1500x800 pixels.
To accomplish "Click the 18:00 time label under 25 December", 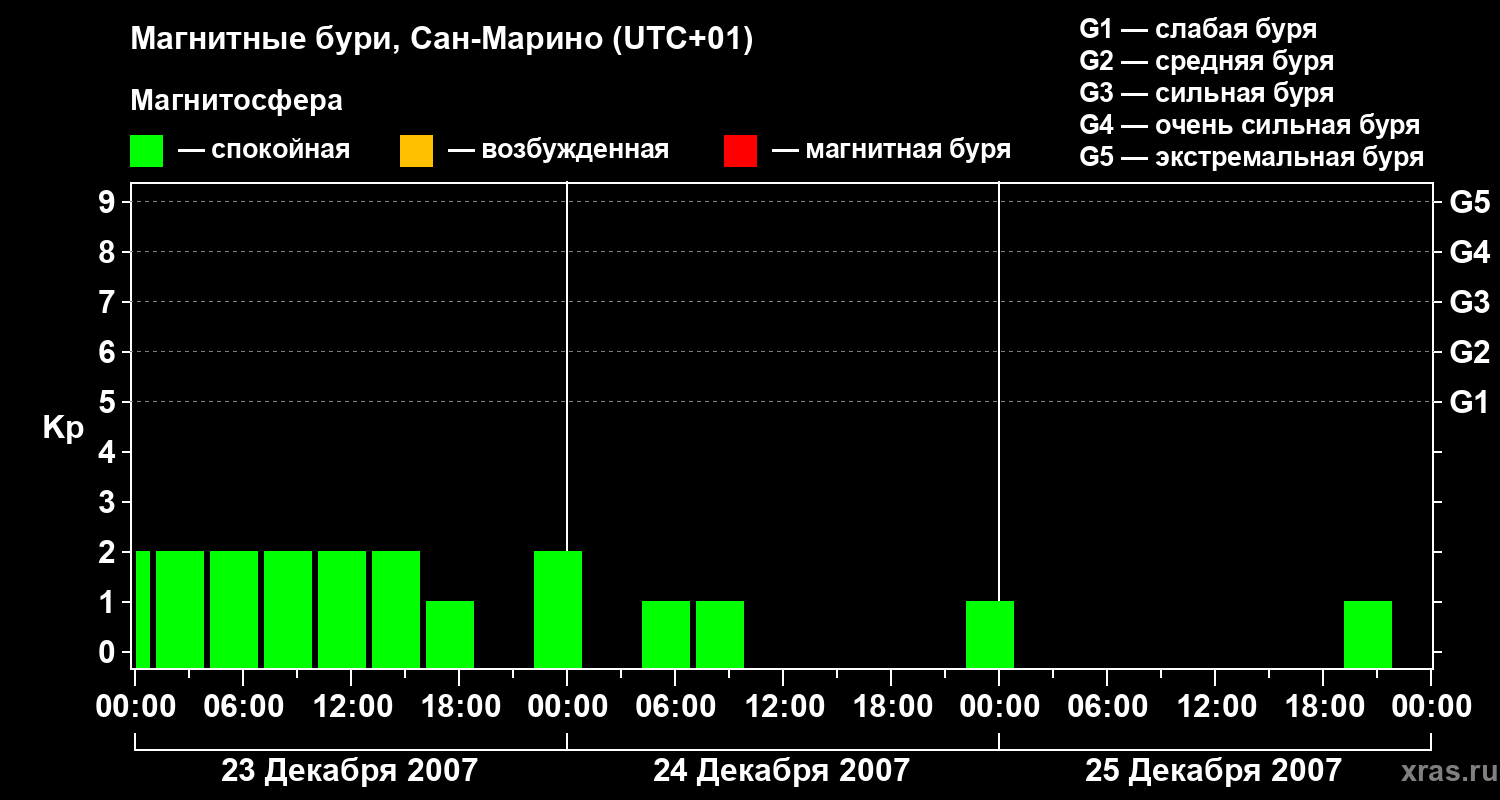I will pyautogui.click(x=1323, y=706).
